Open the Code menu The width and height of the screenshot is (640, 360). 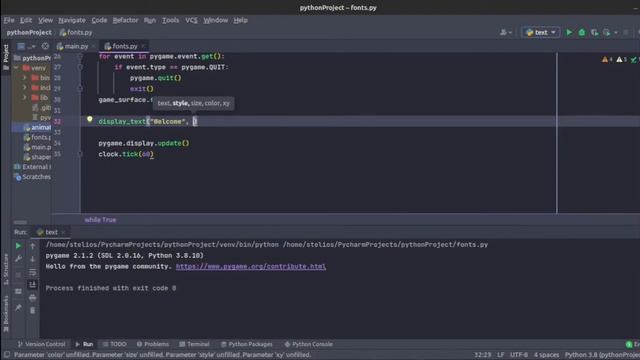click(99, 20)
